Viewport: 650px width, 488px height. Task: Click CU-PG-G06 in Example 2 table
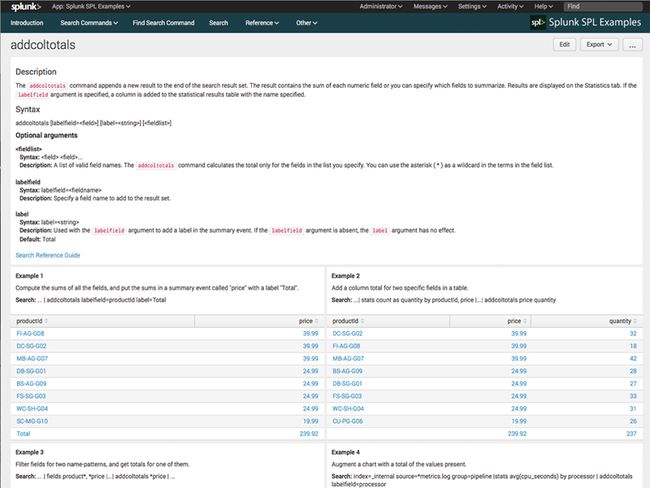point(347,421)
